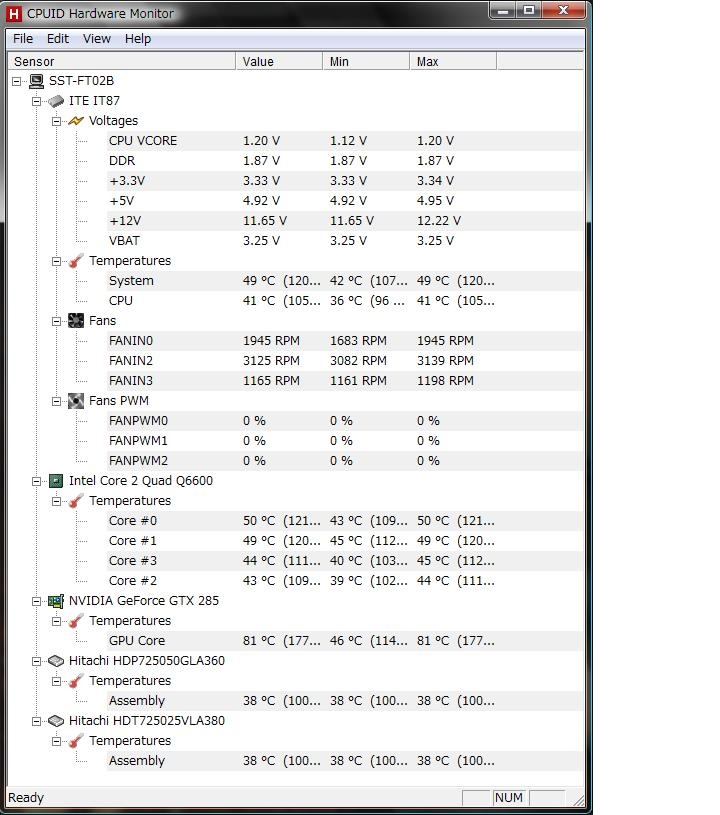
Task: Click the Fans PWM icon
Action: 76,401
